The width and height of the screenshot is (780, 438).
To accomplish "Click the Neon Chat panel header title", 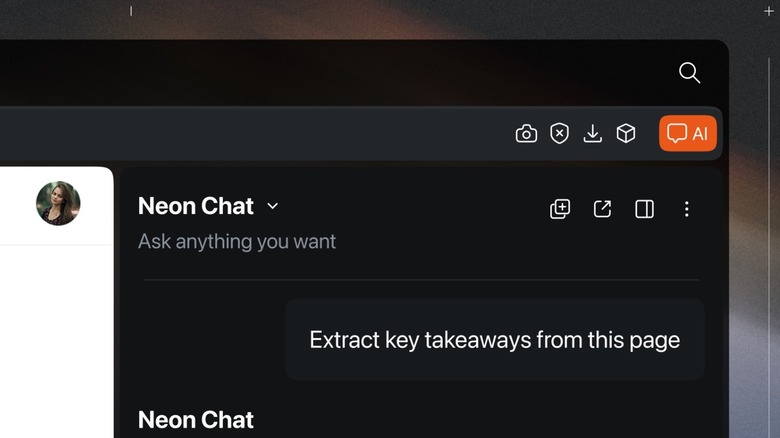I will pos(196,206).
